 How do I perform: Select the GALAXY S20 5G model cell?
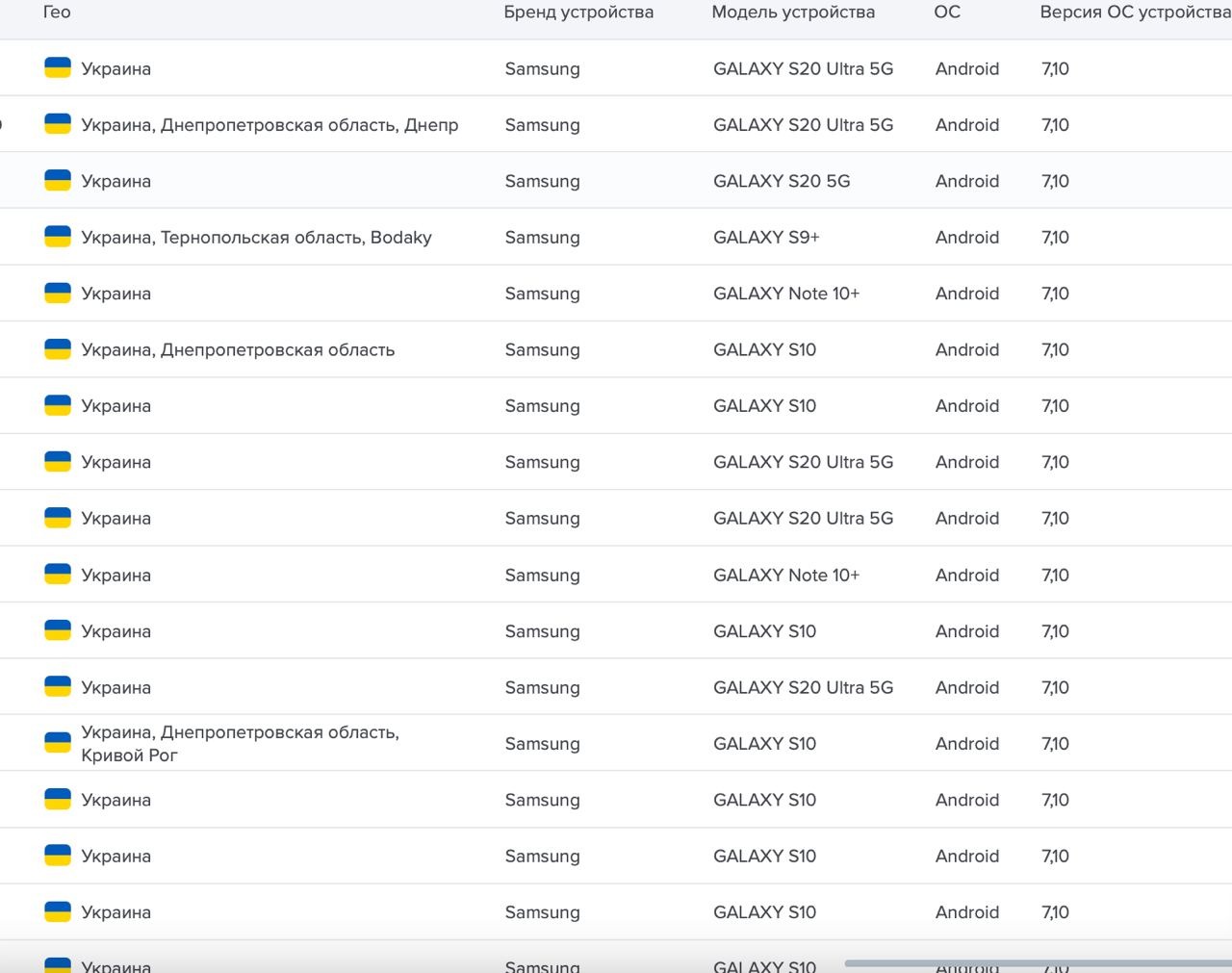[x=782, y=181]
